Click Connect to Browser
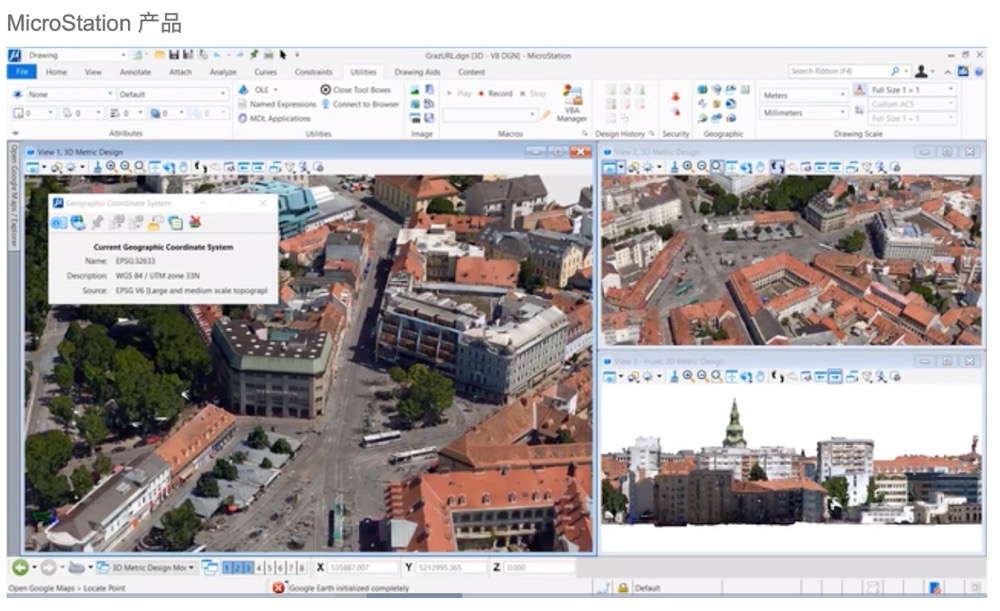 point(360,104)
